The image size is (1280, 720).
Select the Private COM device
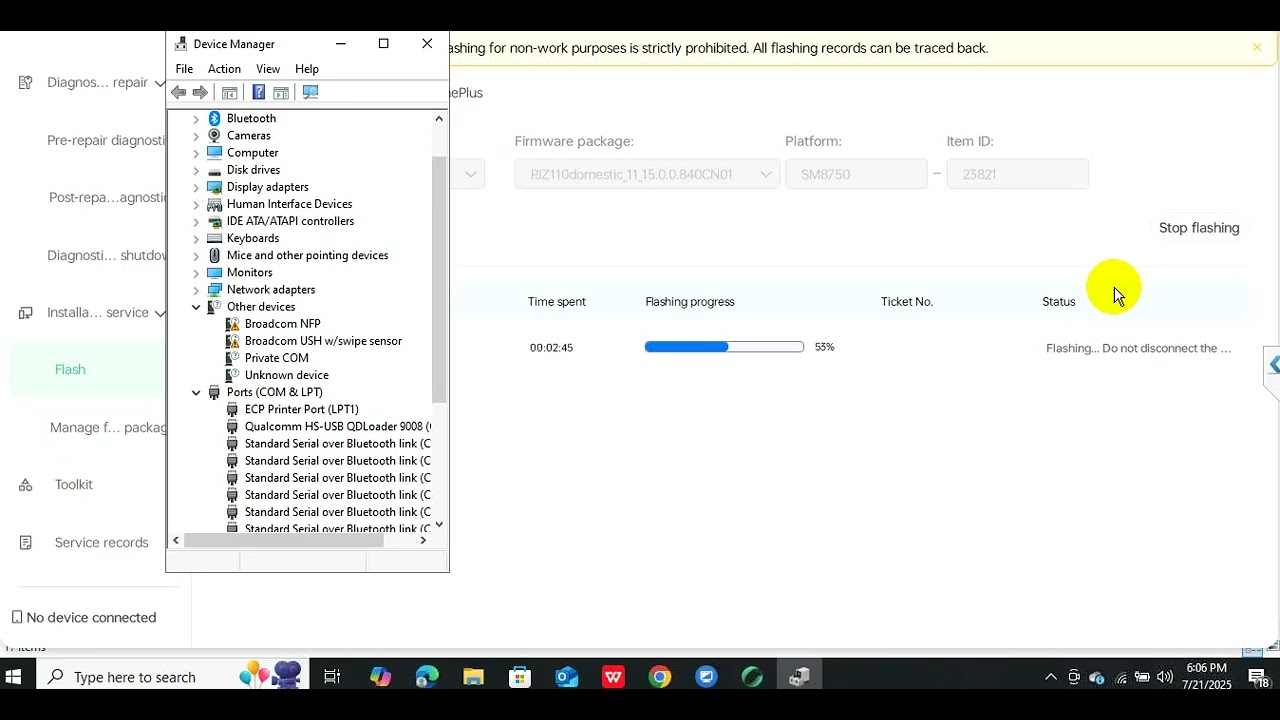click(276, 358)
